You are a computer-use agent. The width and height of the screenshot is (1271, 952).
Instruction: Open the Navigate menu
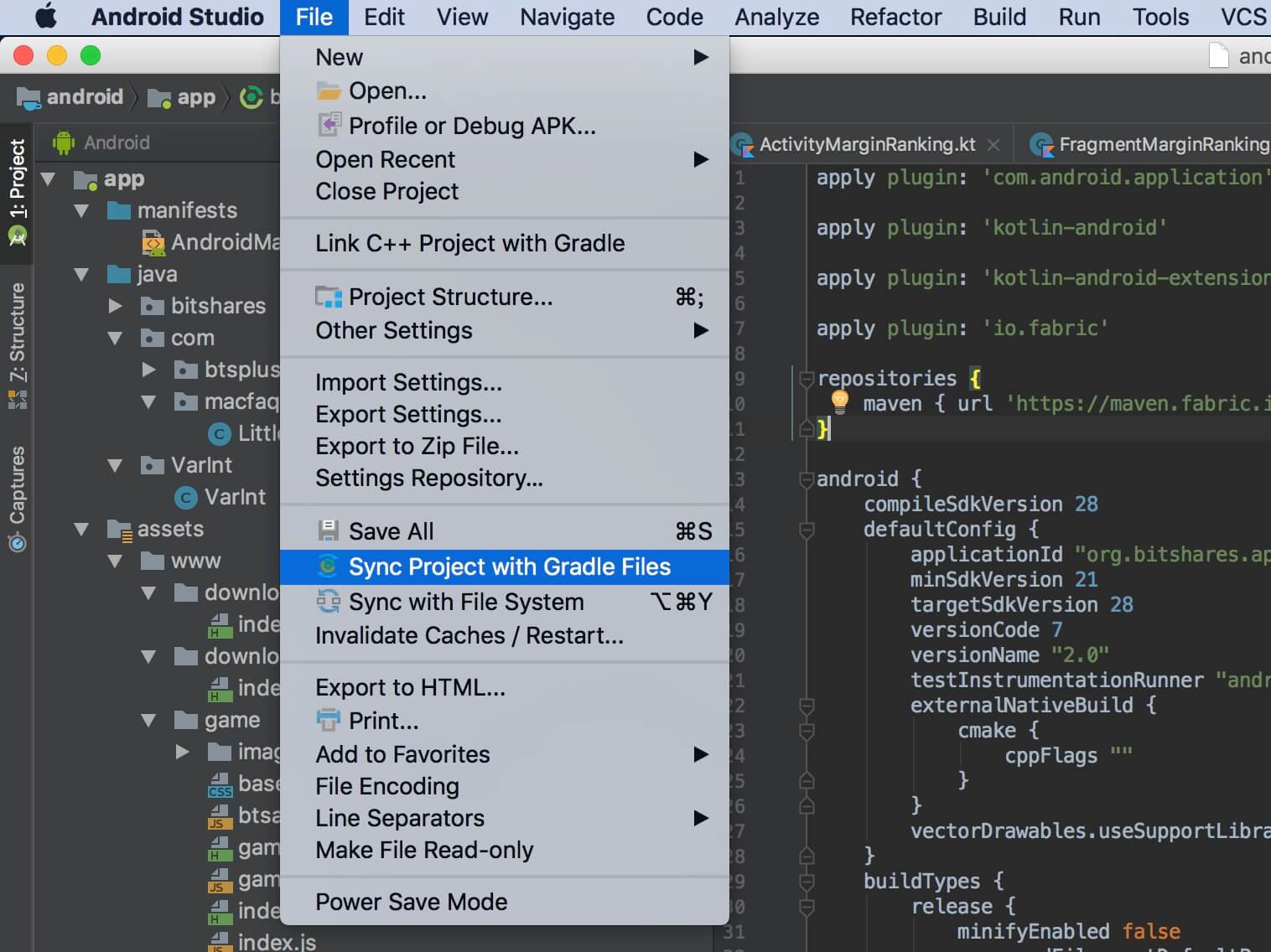coord(567,17)
